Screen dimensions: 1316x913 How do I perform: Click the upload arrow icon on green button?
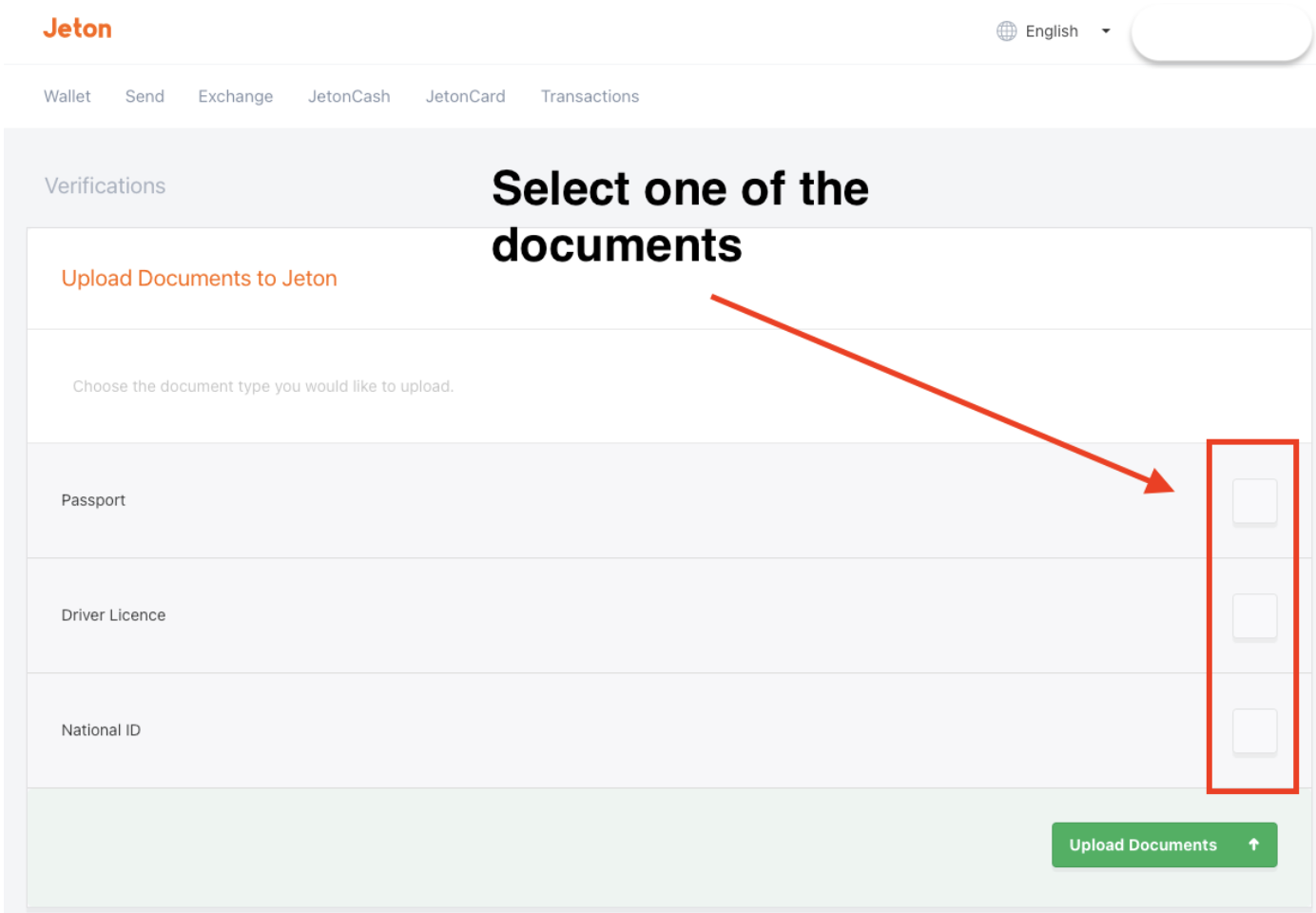(x=1253, y=845)
